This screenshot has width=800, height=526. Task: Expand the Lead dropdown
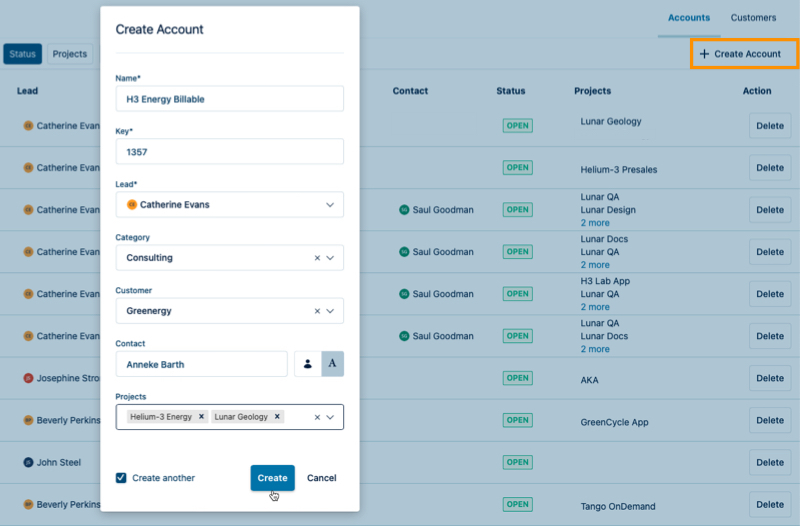point(330,205)
